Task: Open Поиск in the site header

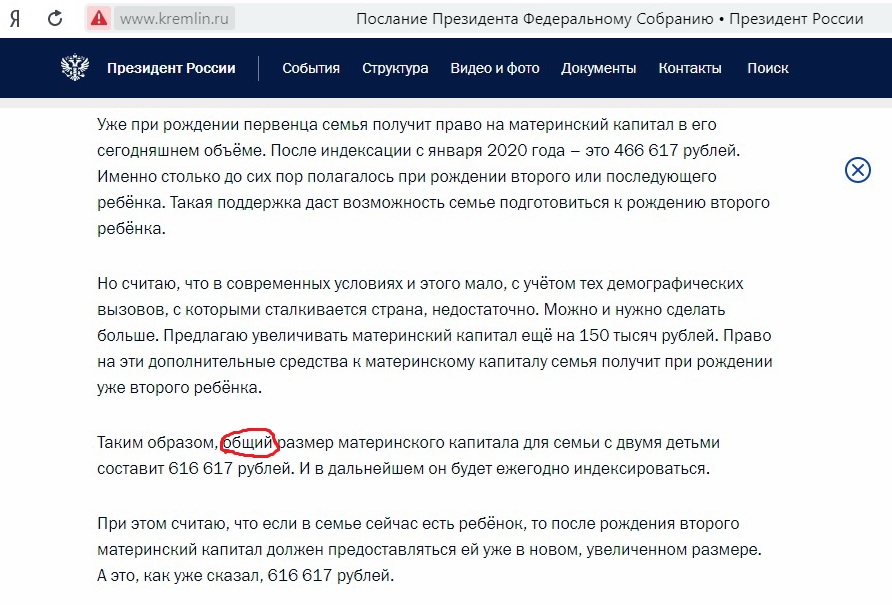Action: coord(767,68)
